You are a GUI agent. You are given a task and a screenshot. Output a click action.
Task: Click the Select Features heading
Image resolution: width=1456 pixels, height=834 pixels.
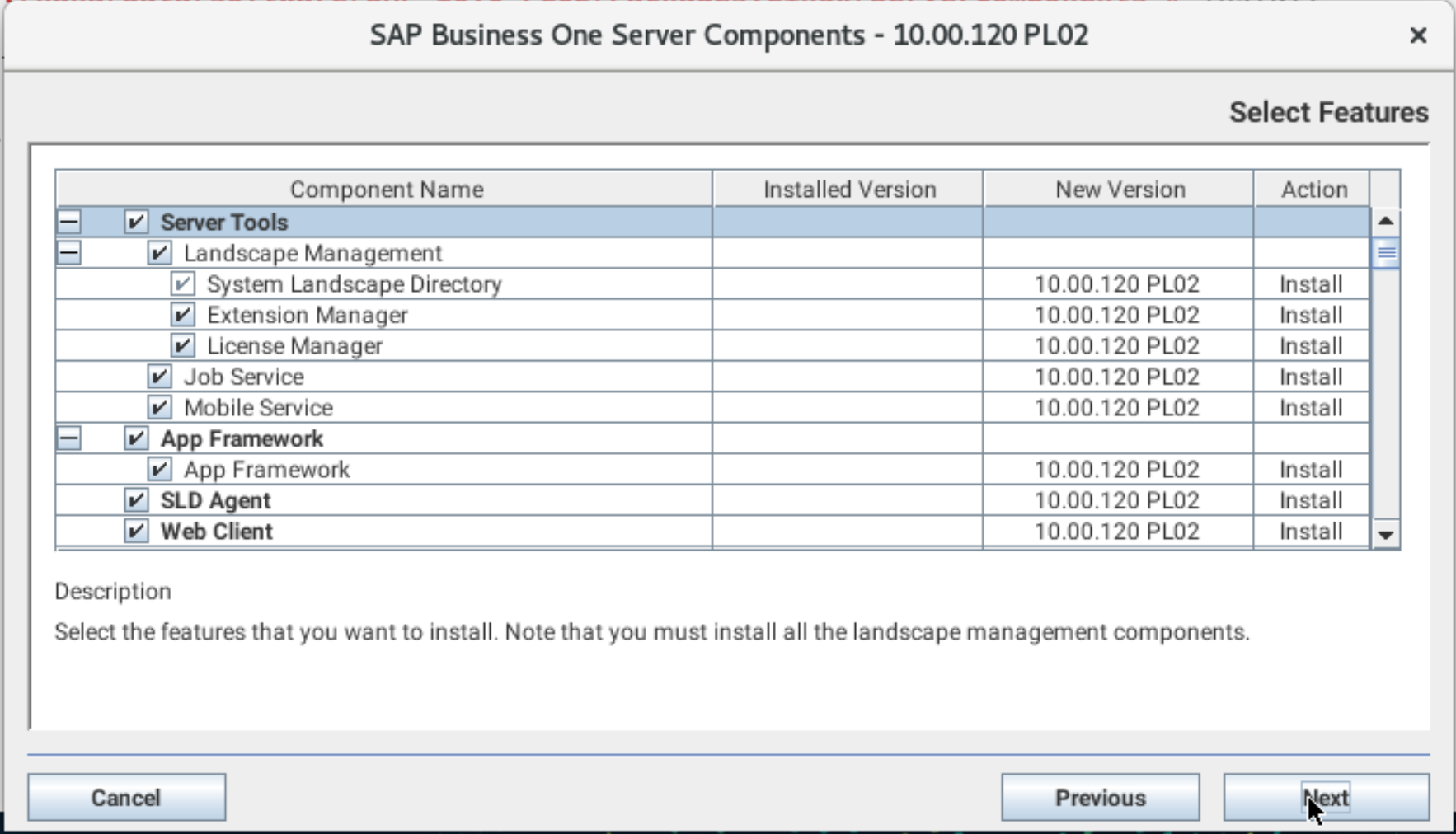[1328, 112]
